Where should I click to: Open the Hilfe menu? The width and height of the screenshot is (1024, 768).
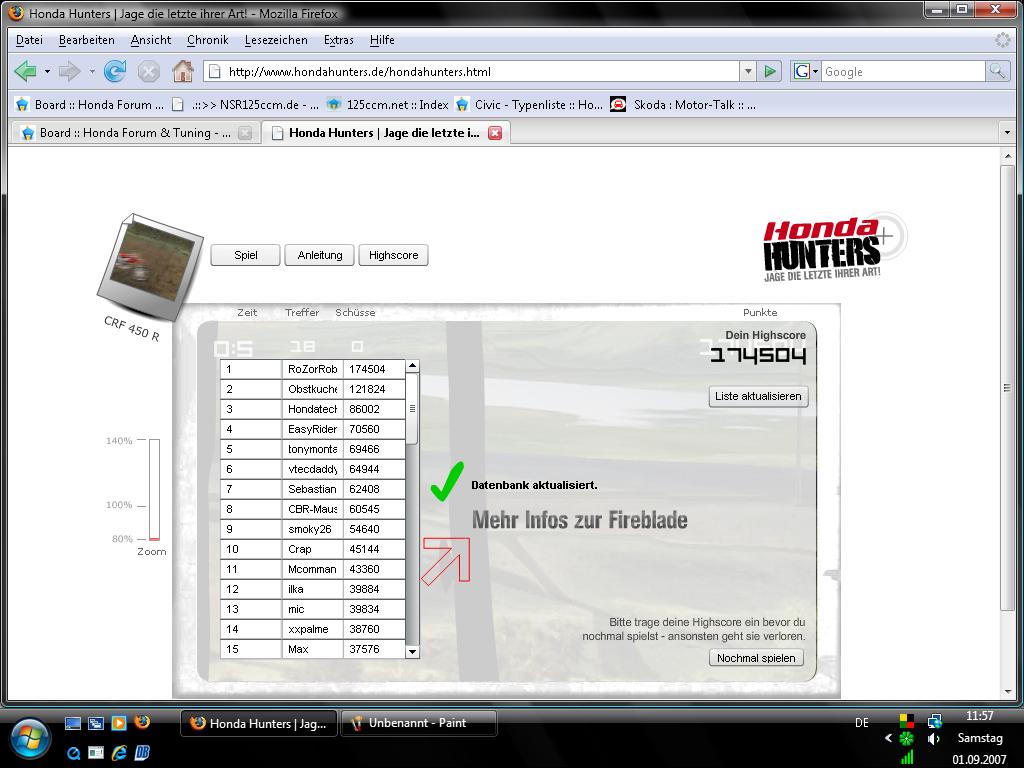pyautogui.click(x=382, y=40)
